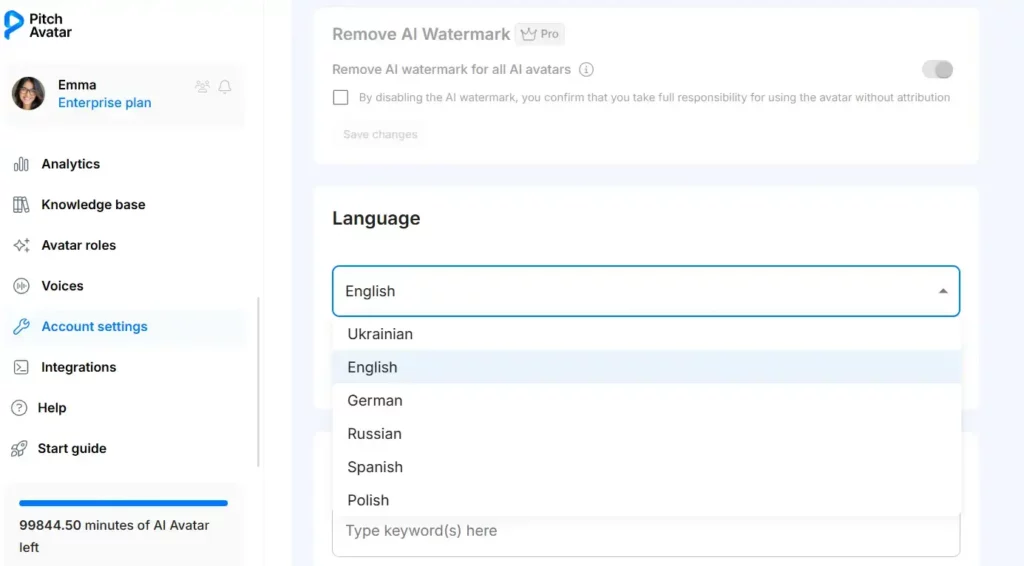Click the Enterprise plan link
The image size is (1024, 566).
[x=105, y=103]
